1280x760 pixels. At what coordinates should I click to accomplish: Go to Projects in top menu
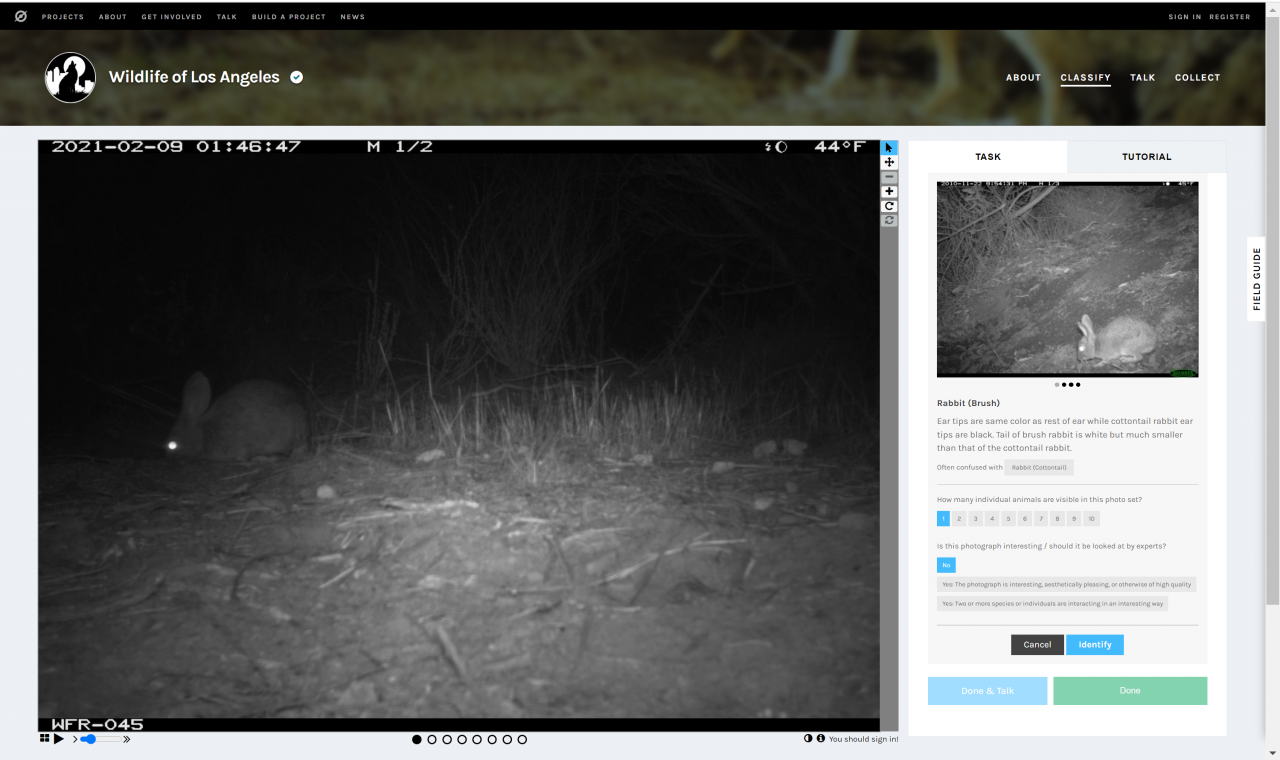coord(63,17)
